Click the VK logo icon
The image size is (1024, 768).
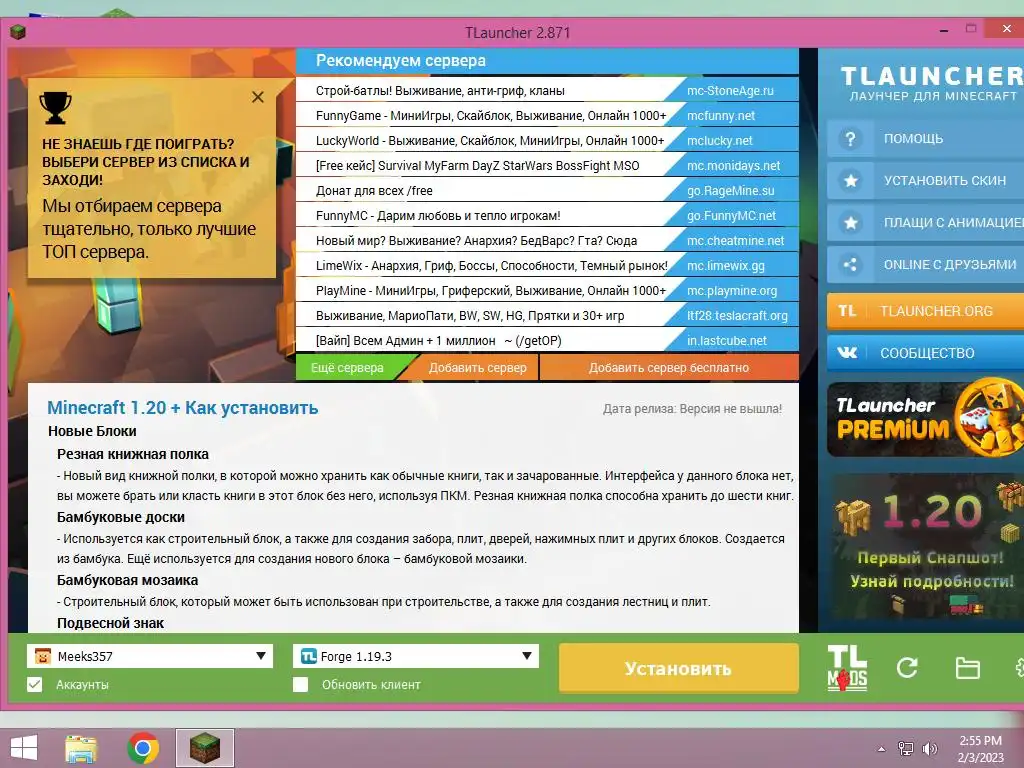click(x=847, y=353)
